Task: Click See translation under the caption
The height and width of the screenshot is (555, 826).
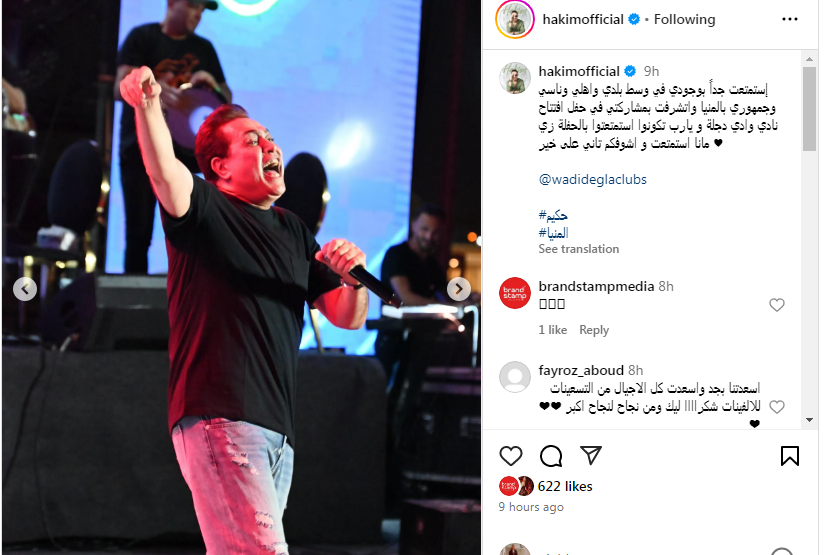Action: coord(578,249)
